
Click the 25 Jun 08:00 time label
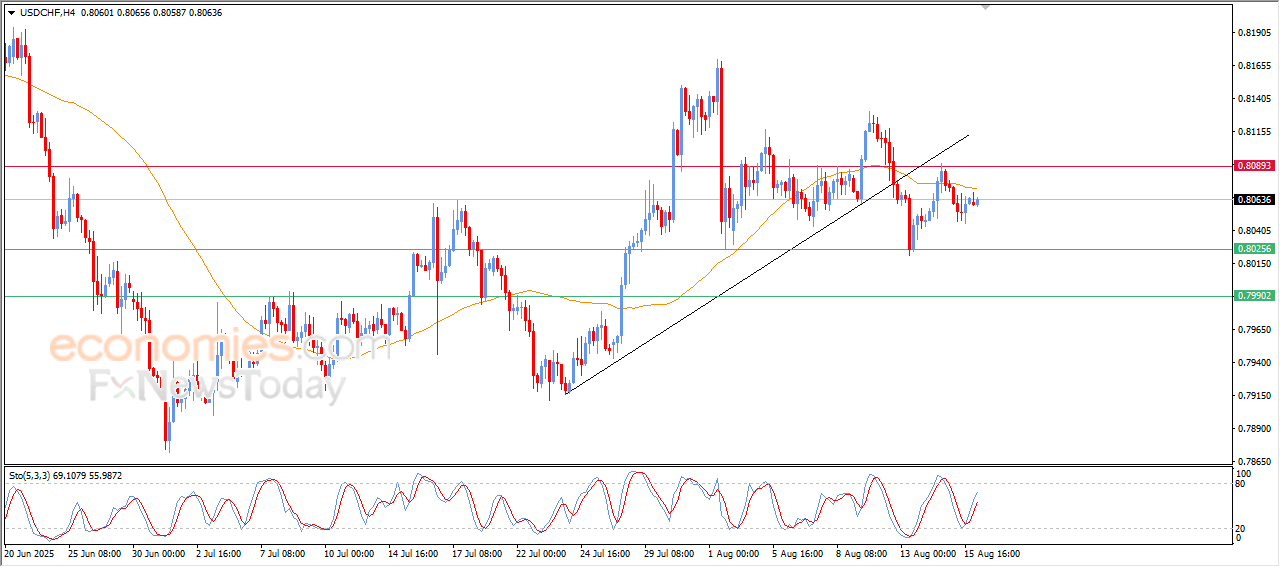click(x=95, y=553)
